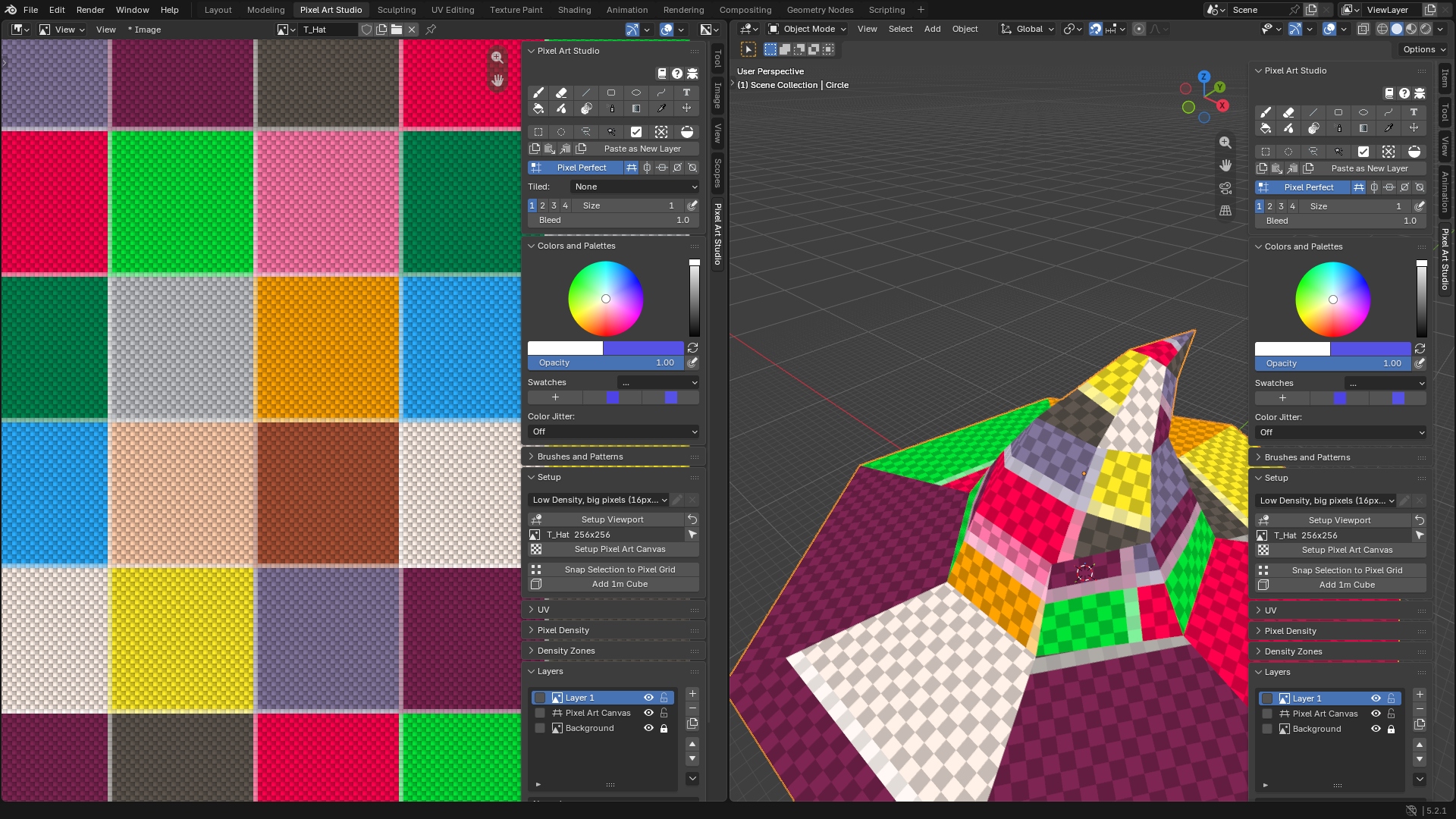The image size is (1456, 819).
Task: Switch to the Sculpting workspace tab
Action: [x=397, y=10]
